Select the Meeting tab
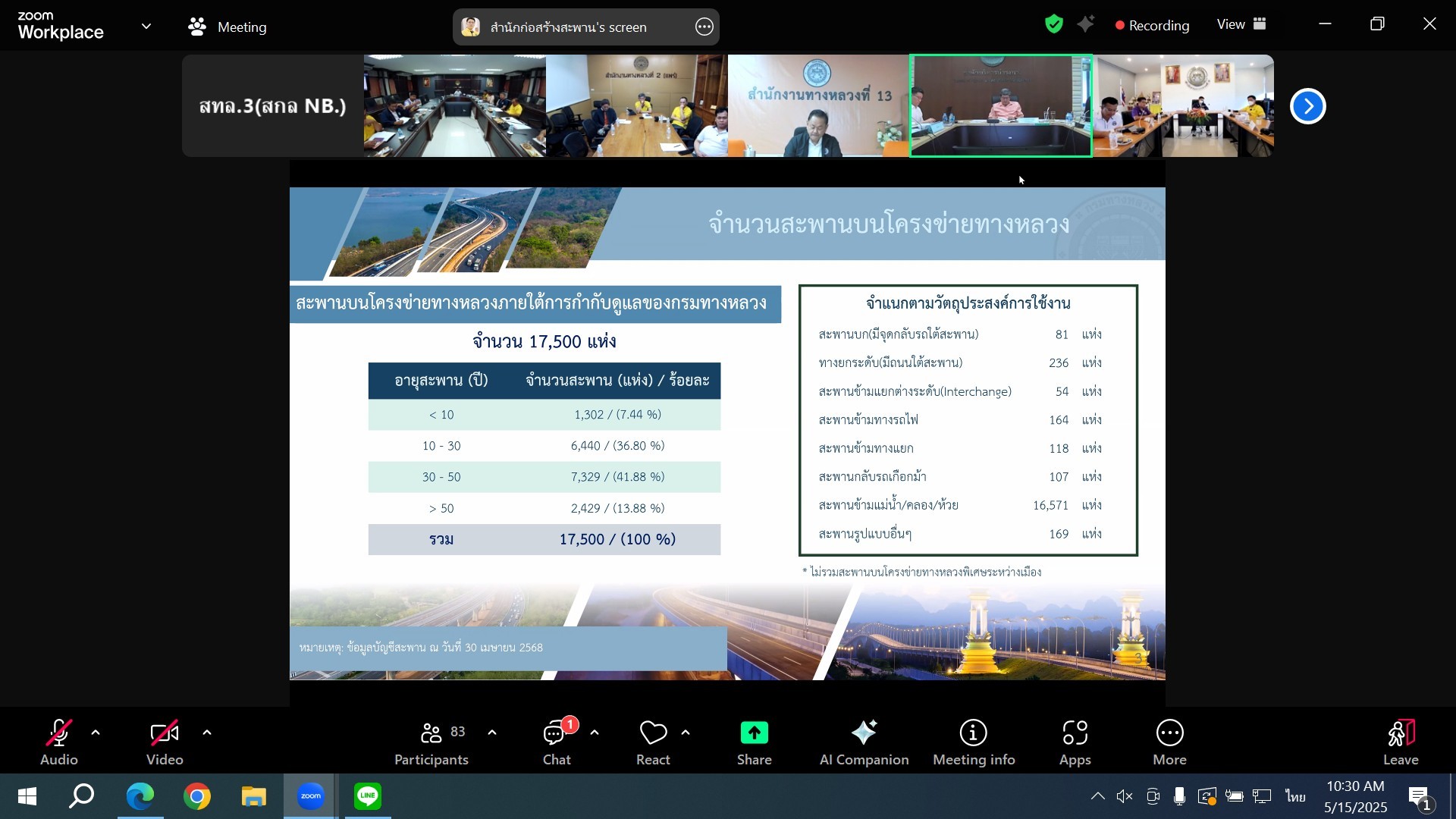This screenshot has width=1456, height=819. (227, 27)
